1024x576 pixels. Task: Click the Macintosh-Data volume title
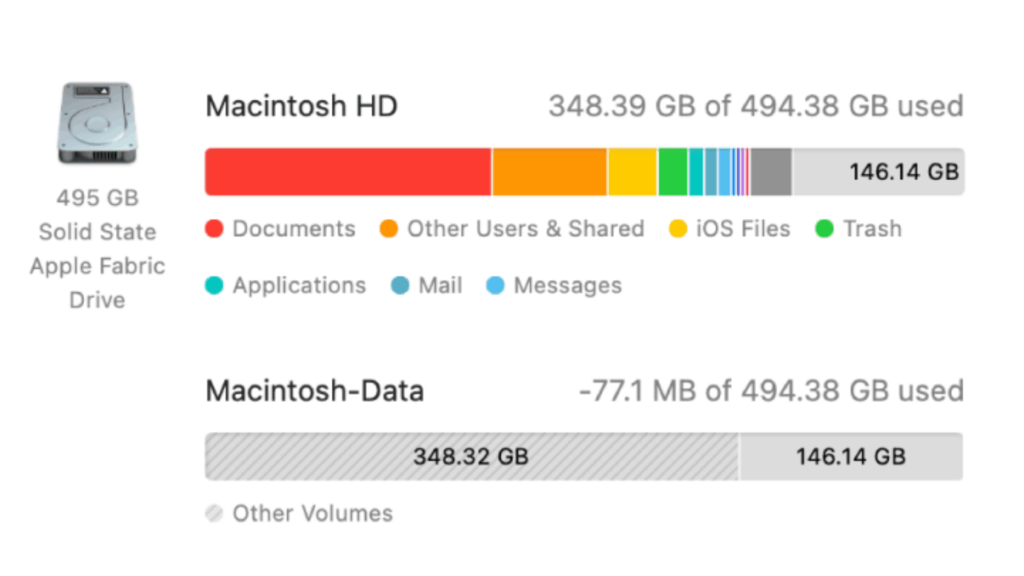coord(315,391)
